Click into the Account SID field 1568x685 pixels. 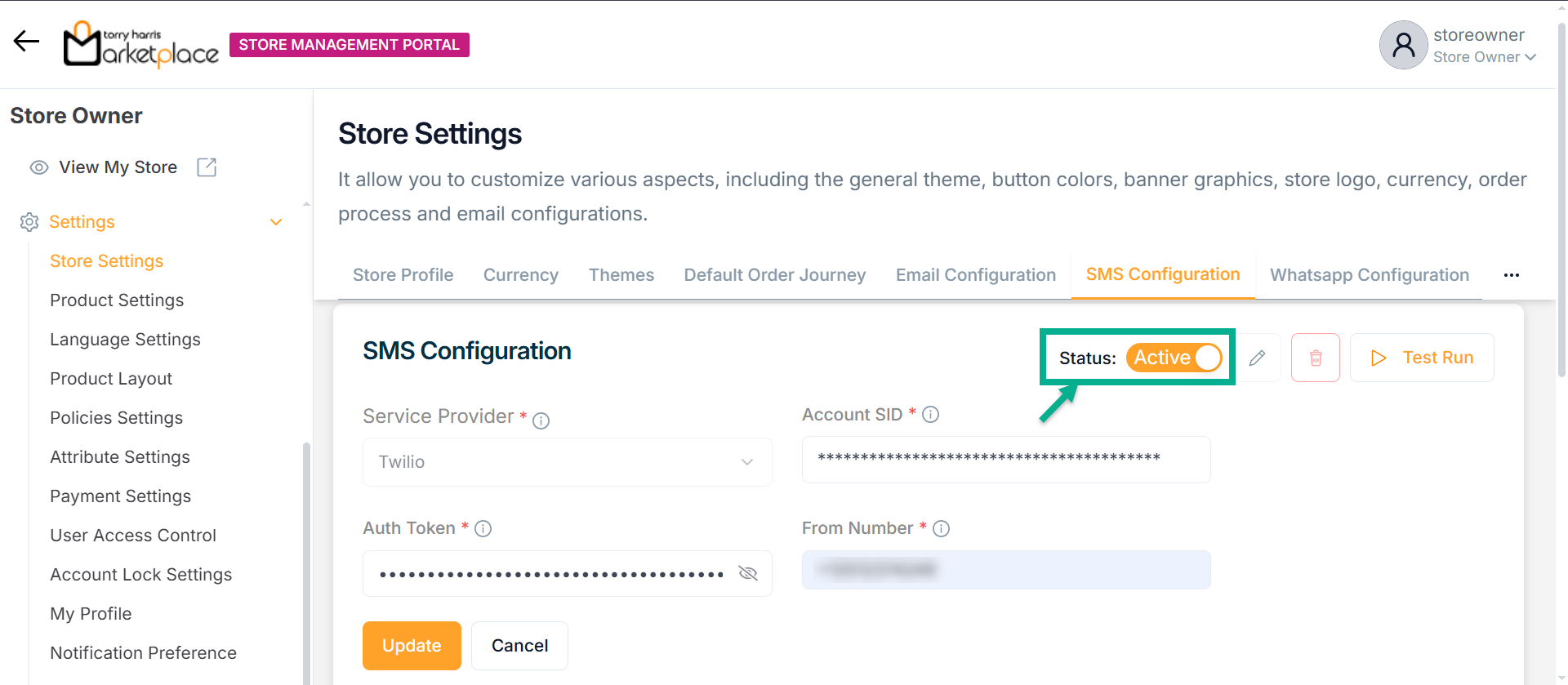point(1005,460)
